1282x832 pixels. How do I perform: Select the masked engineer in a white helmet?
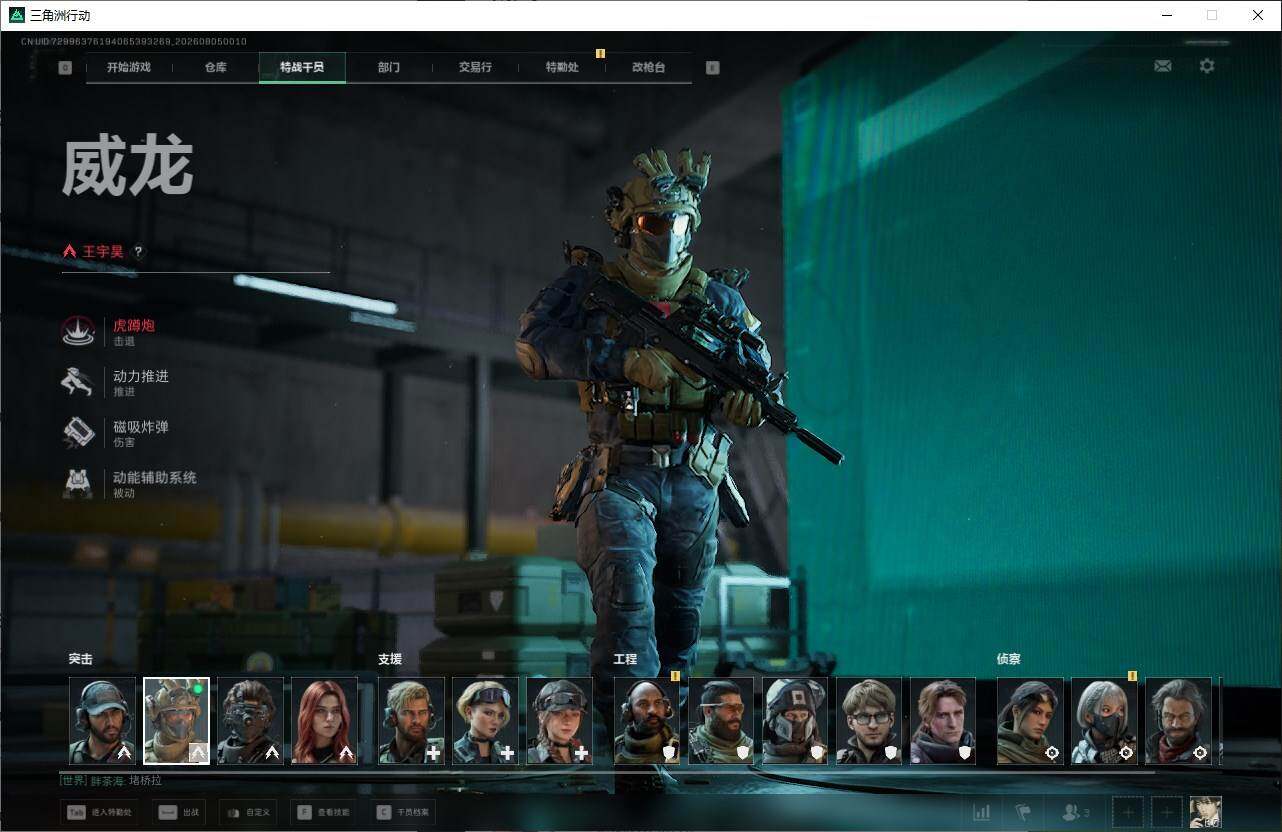tap(795, 721)
